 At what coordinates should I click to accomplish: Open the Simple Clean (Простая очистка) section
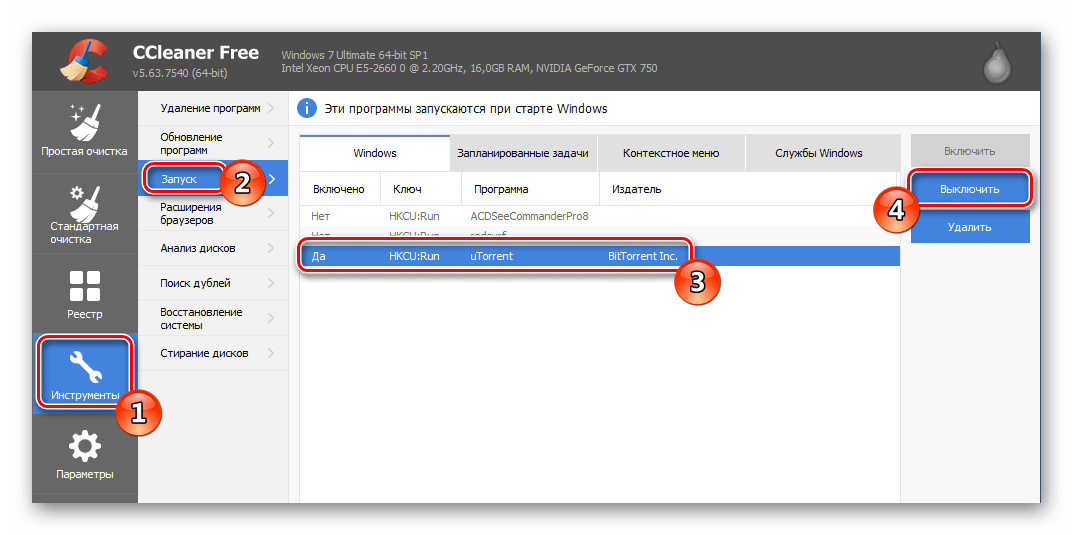pyautogui.click(x=85, y=132)
